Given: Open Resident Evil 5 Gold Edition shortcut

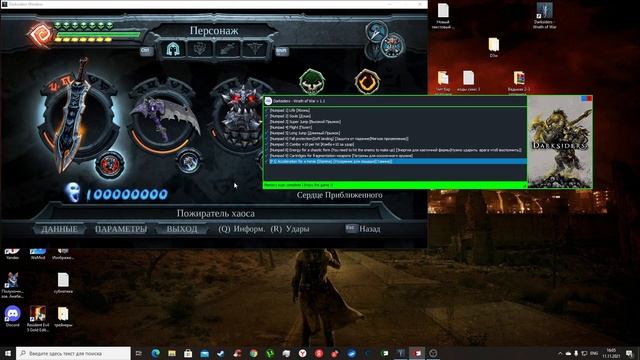Looking at the screenshot, I should click(38, 318).
